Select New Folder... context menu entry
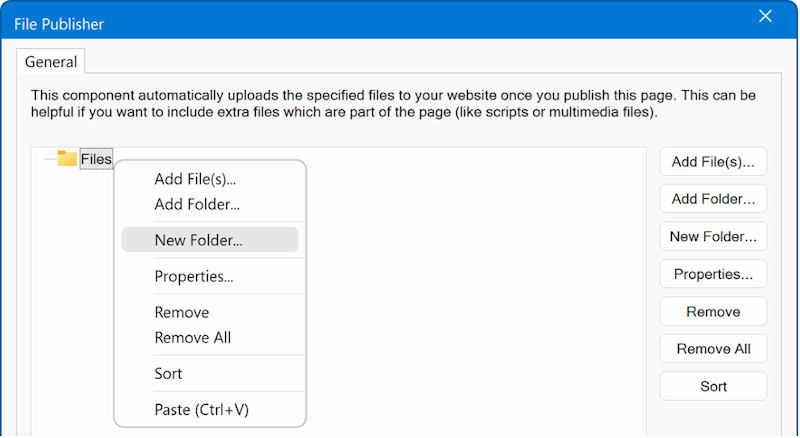This screenshot has width=800, height=438. pos(198,240)
